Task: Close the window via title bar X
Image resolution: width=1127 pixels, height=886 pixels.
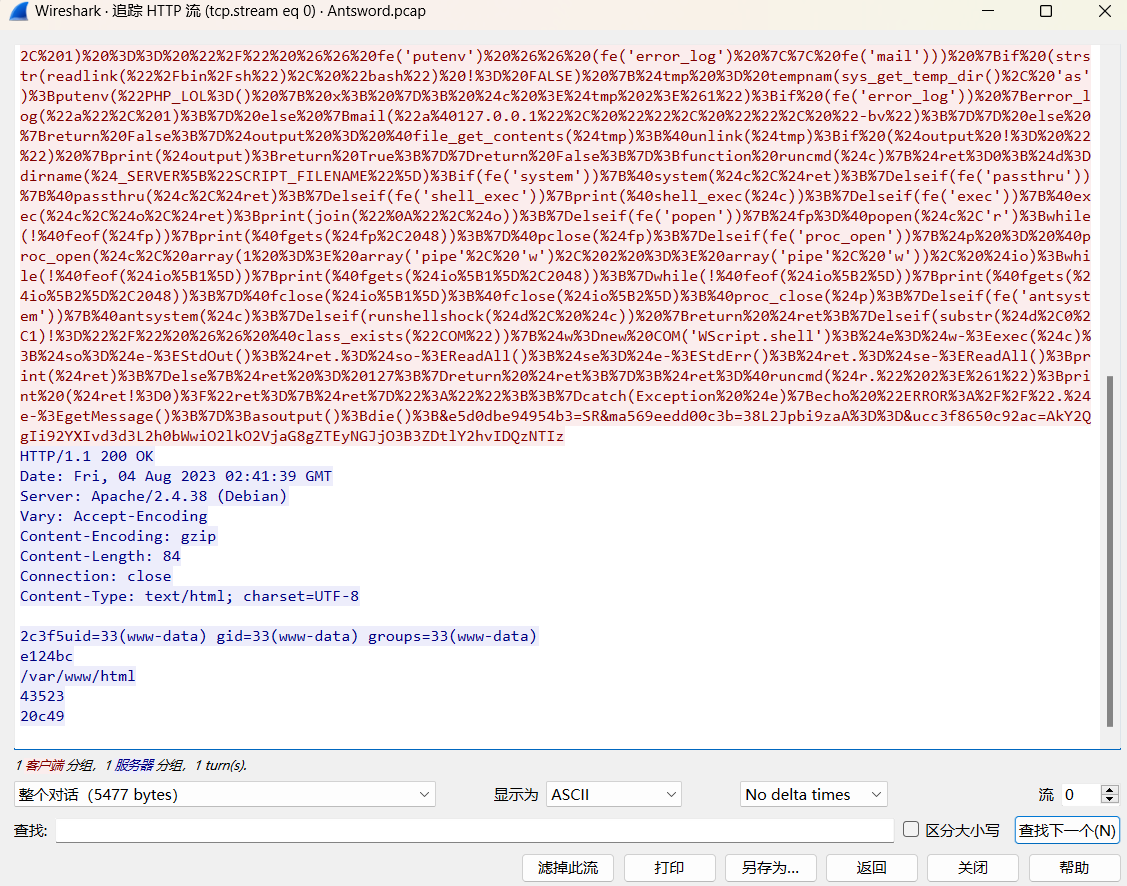Action: (x=1105, y=11)
